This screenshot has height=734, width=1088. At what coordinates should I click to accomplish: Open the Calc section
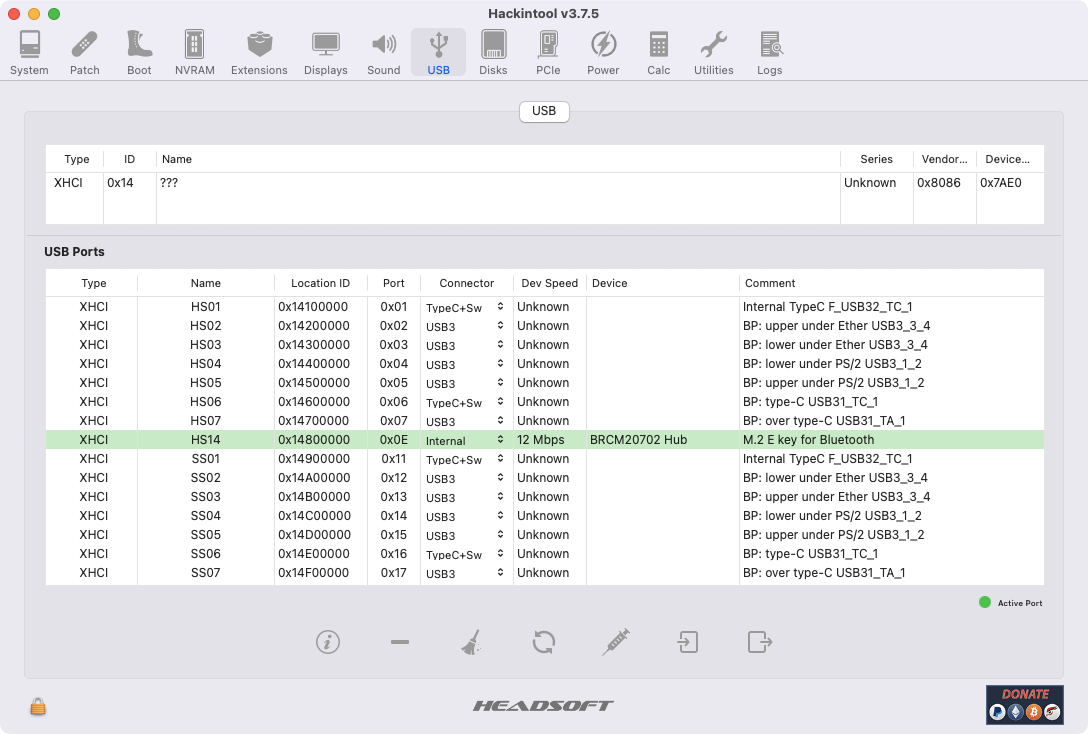(658, 53)
